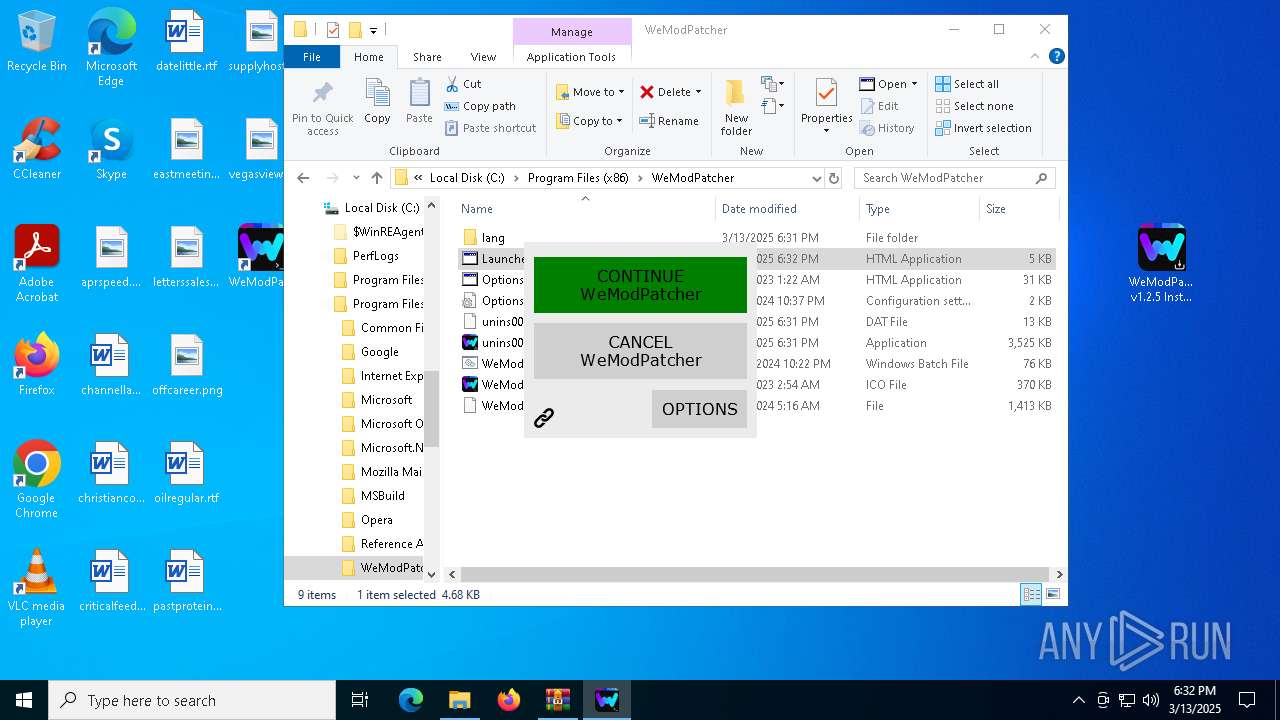This screenshot has height=720, width=1280.
Task: Click Local Disk (C:) in the breadcrumb
Action: [467, 178]
